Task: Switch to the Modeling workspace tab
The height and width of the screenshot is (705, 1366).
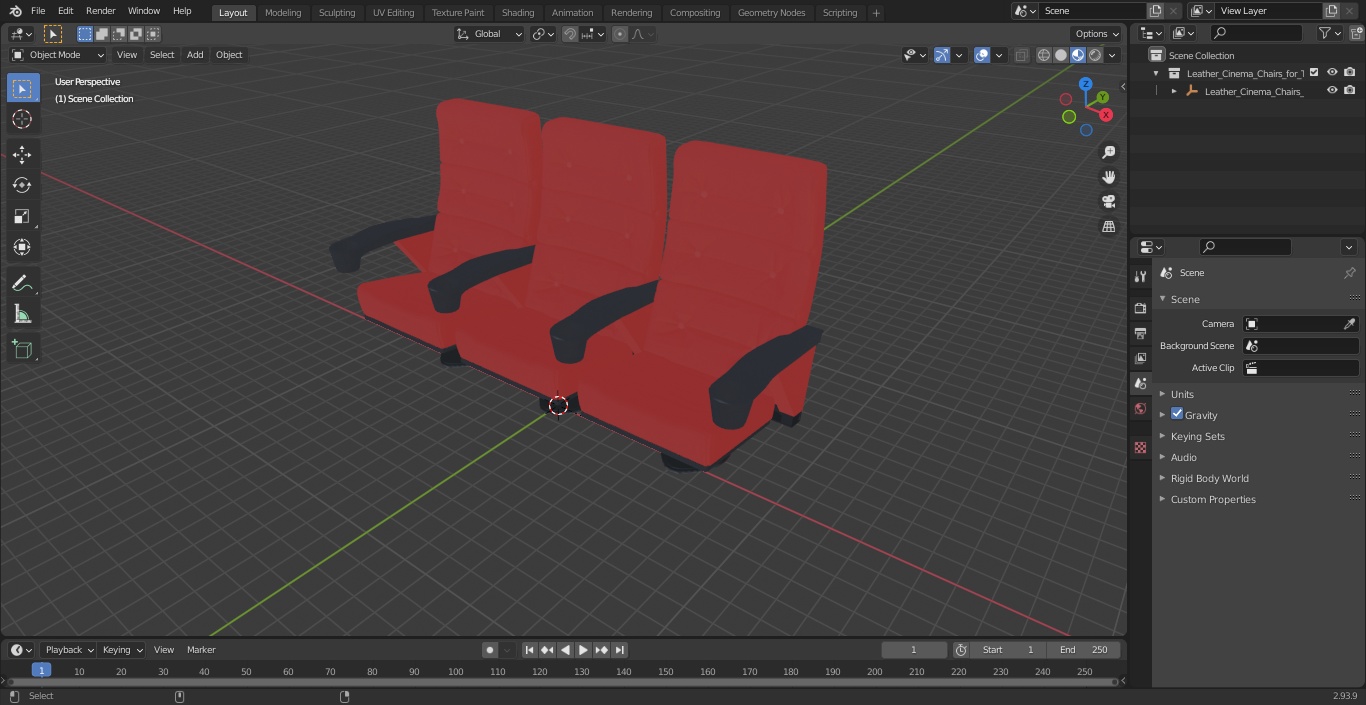Action: (x=283, y=12)
